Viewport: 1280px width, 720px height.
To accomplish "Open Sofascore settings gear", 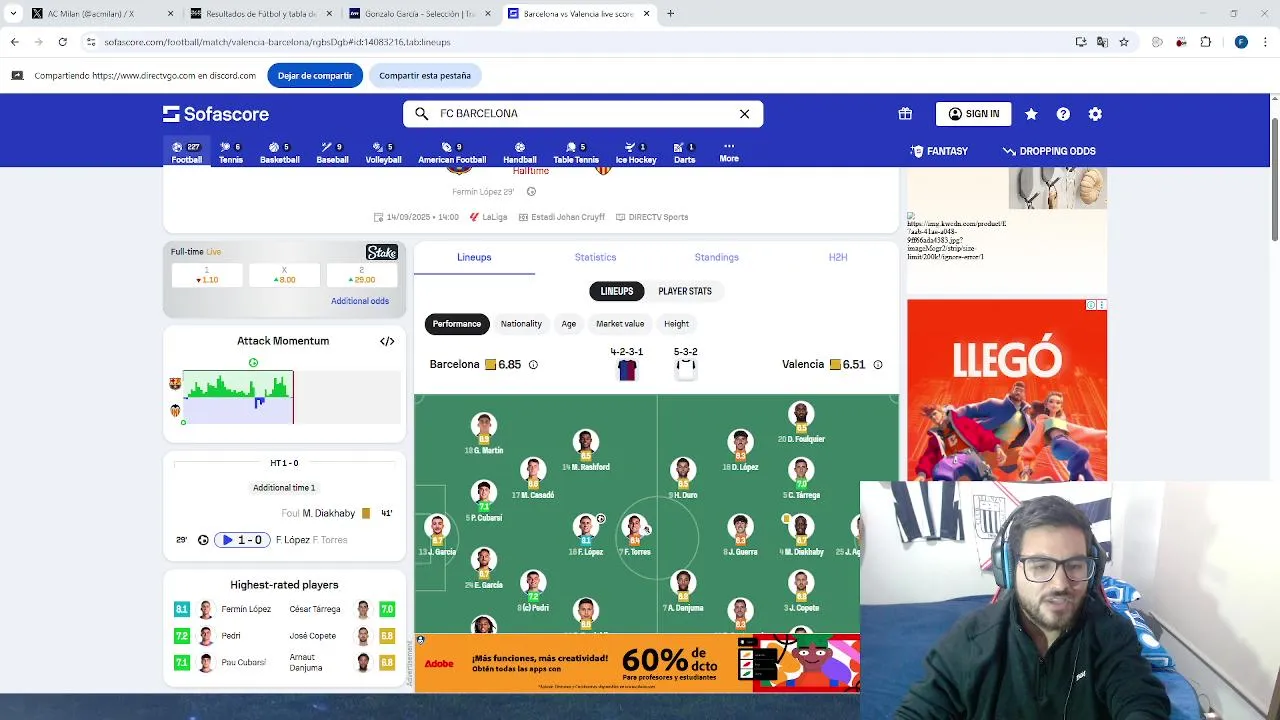I will coord(1095,114).
